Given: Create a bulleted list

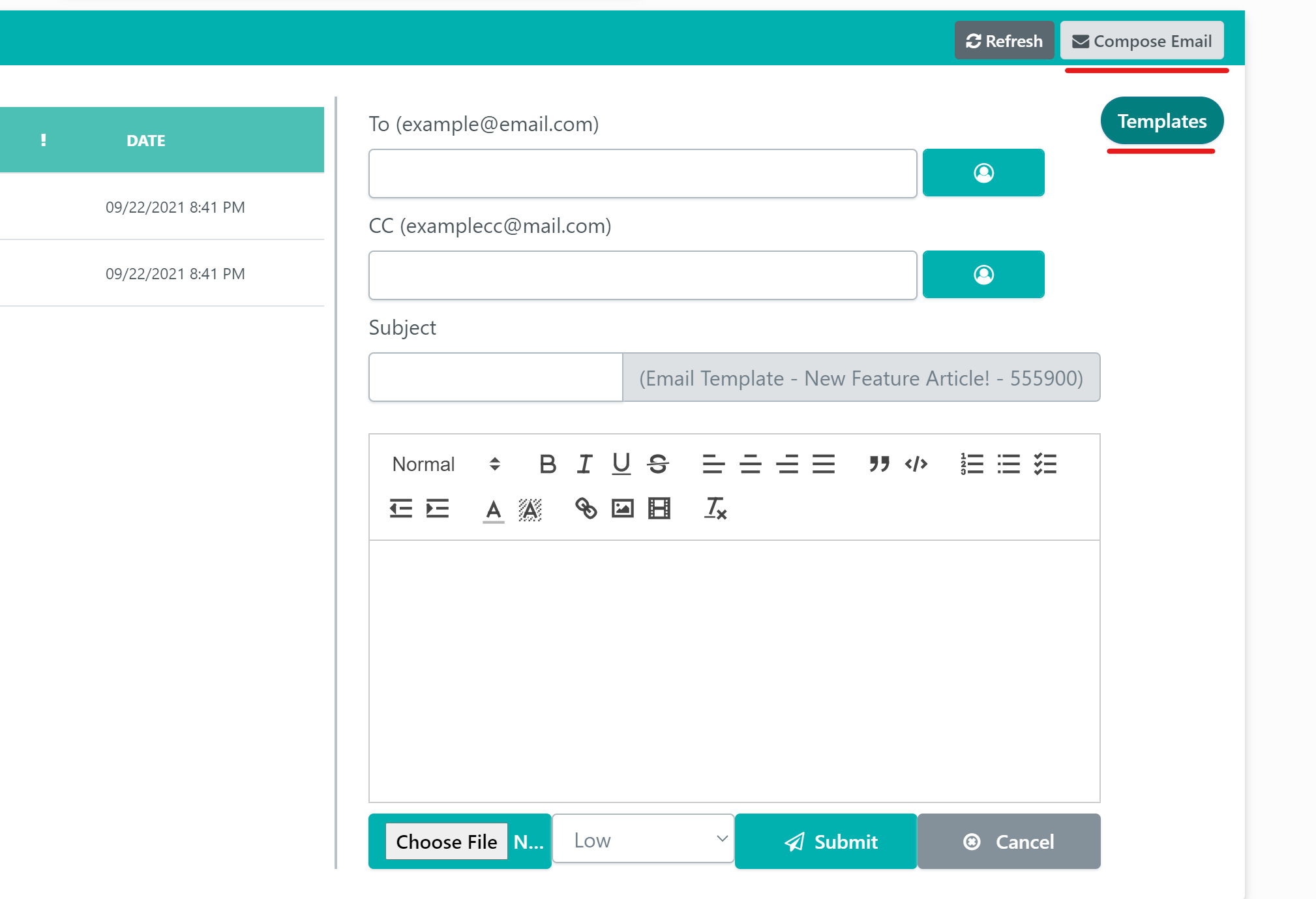Looking at the screenshot, I should pyautogui.click(x=1008, y=464).
